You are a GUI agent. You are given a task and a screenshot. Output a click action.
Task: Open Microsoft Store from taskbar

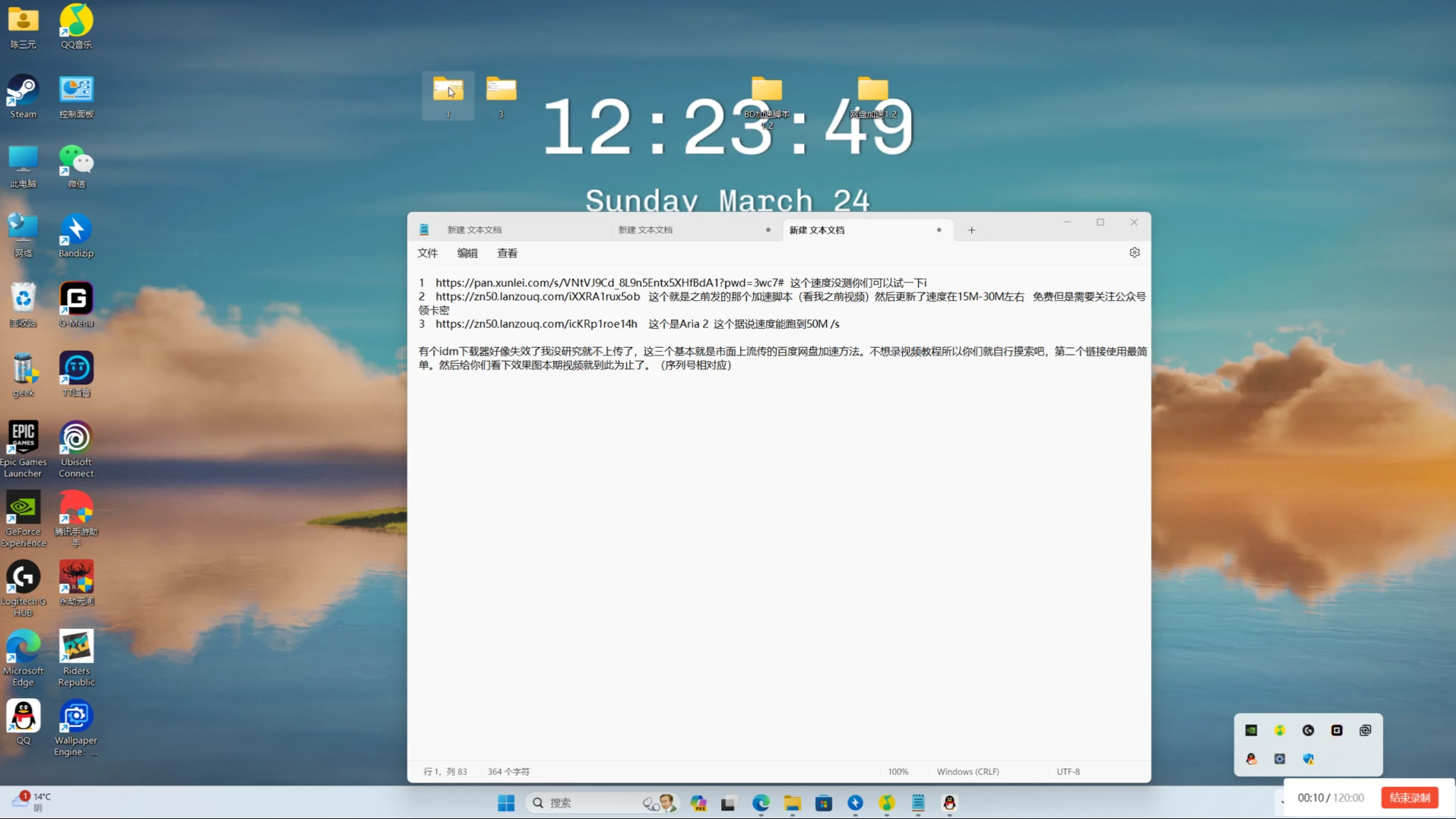824,803
